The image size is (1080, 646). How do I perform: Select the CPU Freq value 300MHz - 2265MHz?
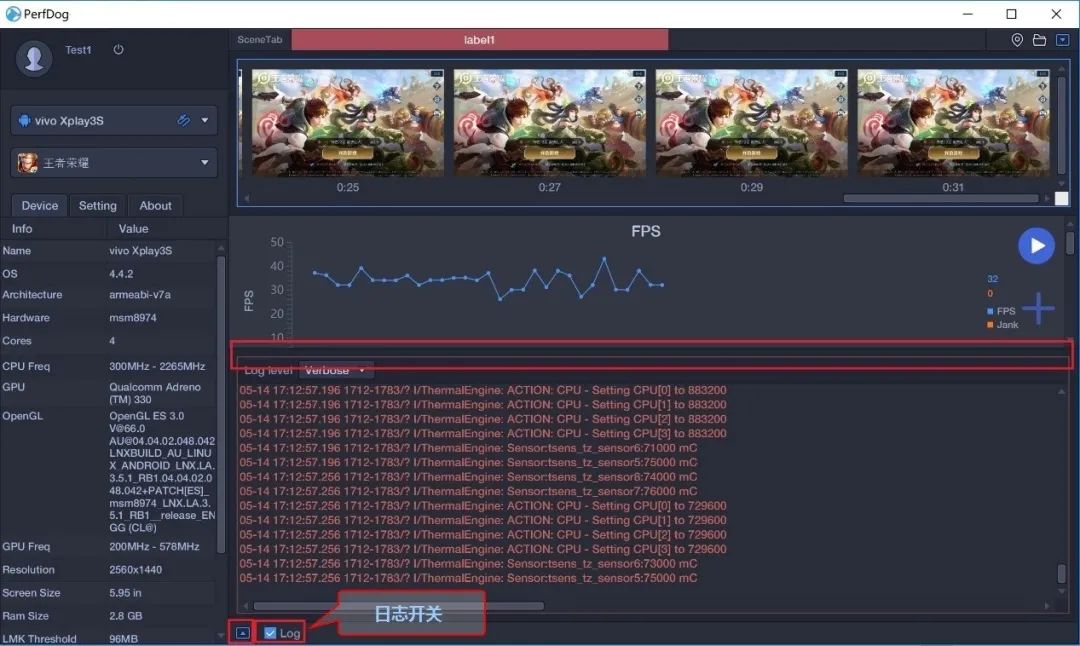(156, 366)
